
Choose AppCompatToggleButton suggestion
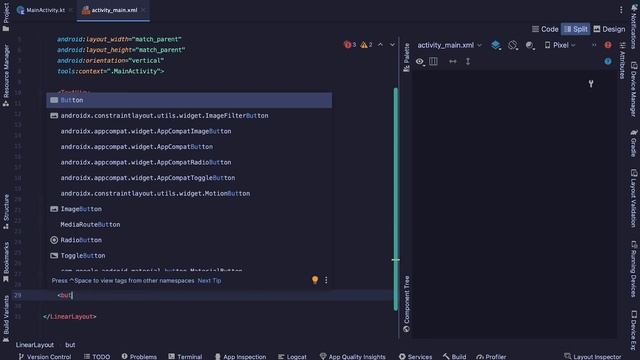click(x=189, y=178)
